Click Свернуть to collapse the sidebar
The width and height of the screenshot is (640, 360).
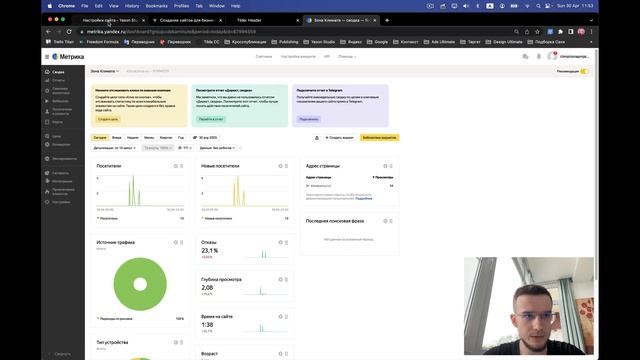(x=59, y=354)
